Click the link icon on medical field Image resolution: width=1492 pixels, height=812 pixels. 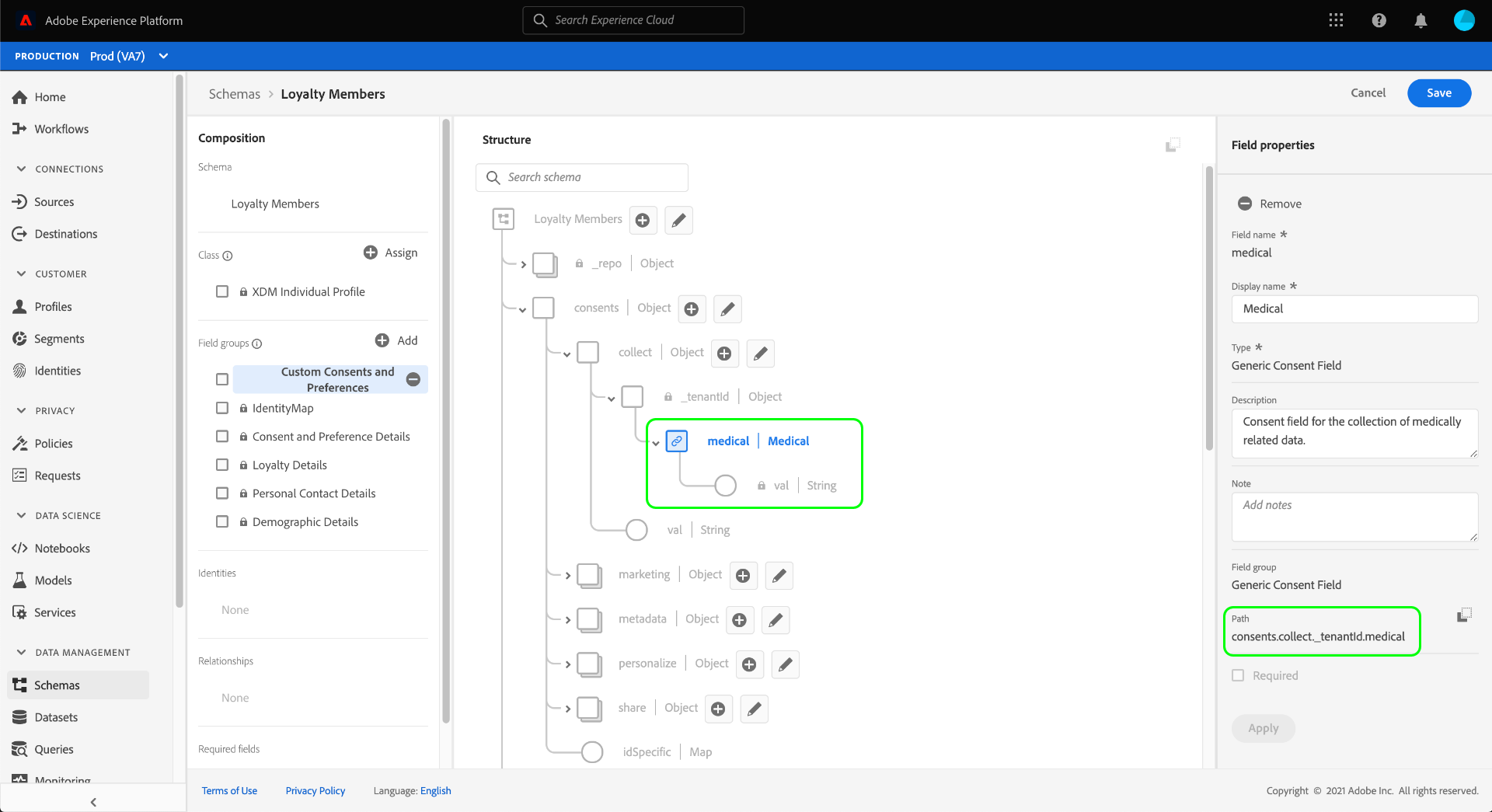pyautogui.click(x=677, y=441)
